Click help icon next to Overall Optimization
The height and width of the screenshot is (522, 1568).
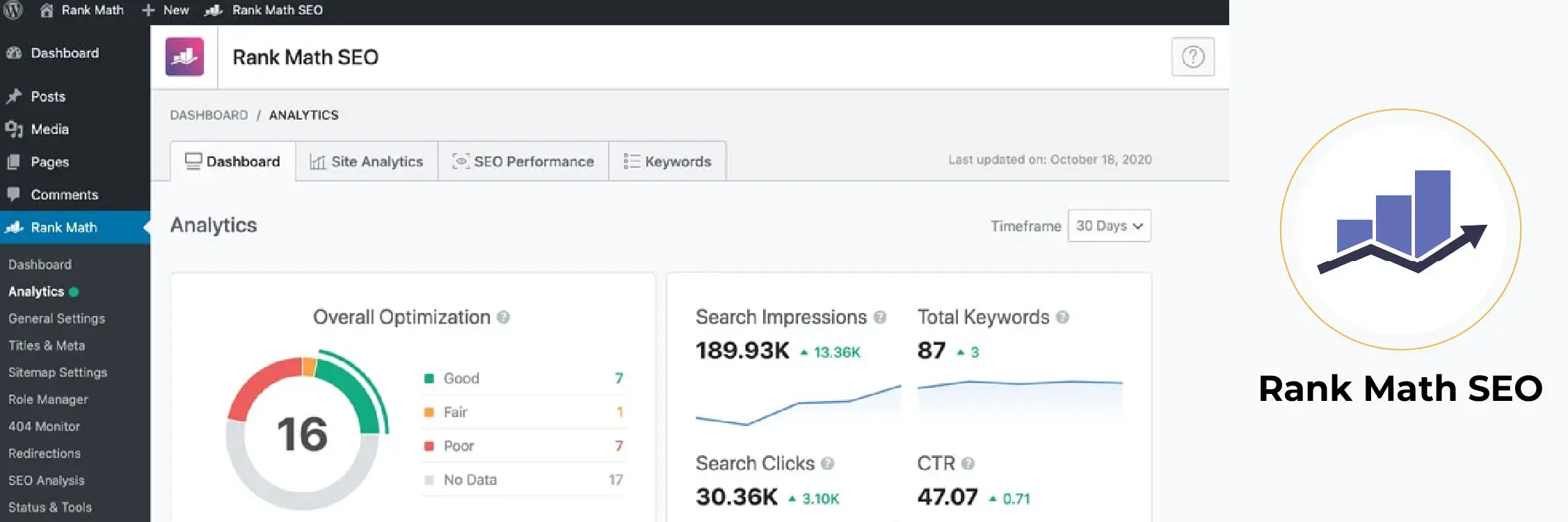pyautogui.click(x=504, y=317)
